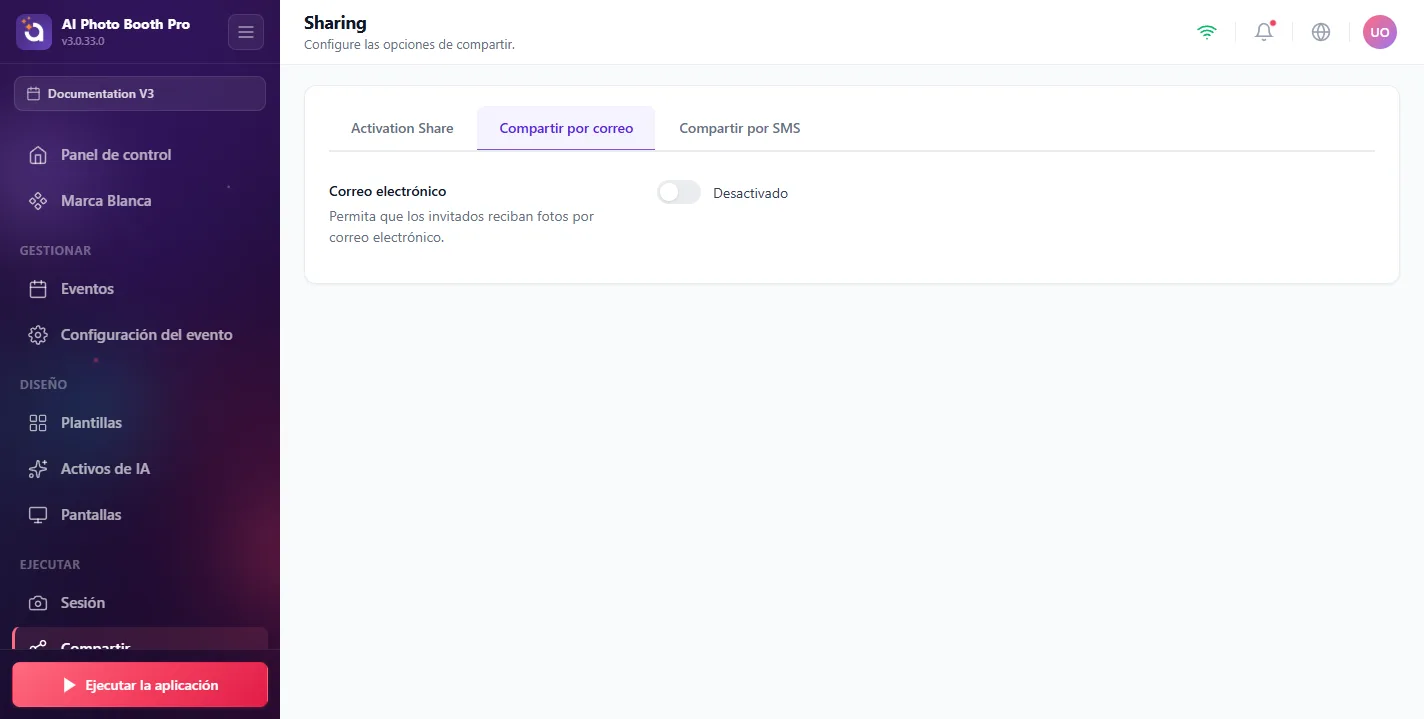Click Ejecutar la aplicación button
The image size is (1424, 719).
coord(140,685)
